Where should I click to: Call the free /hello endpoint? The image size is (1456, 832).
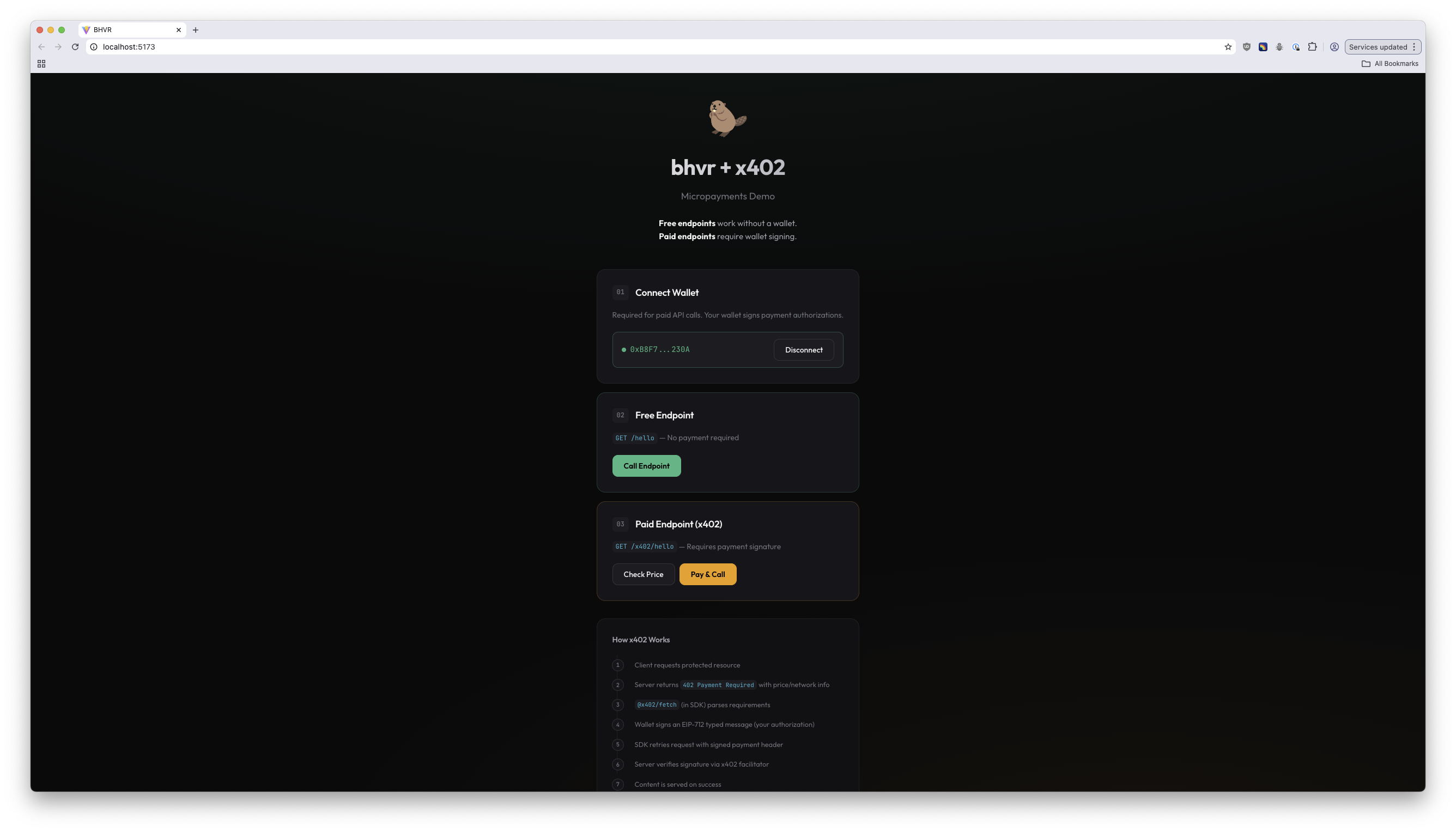646,466
